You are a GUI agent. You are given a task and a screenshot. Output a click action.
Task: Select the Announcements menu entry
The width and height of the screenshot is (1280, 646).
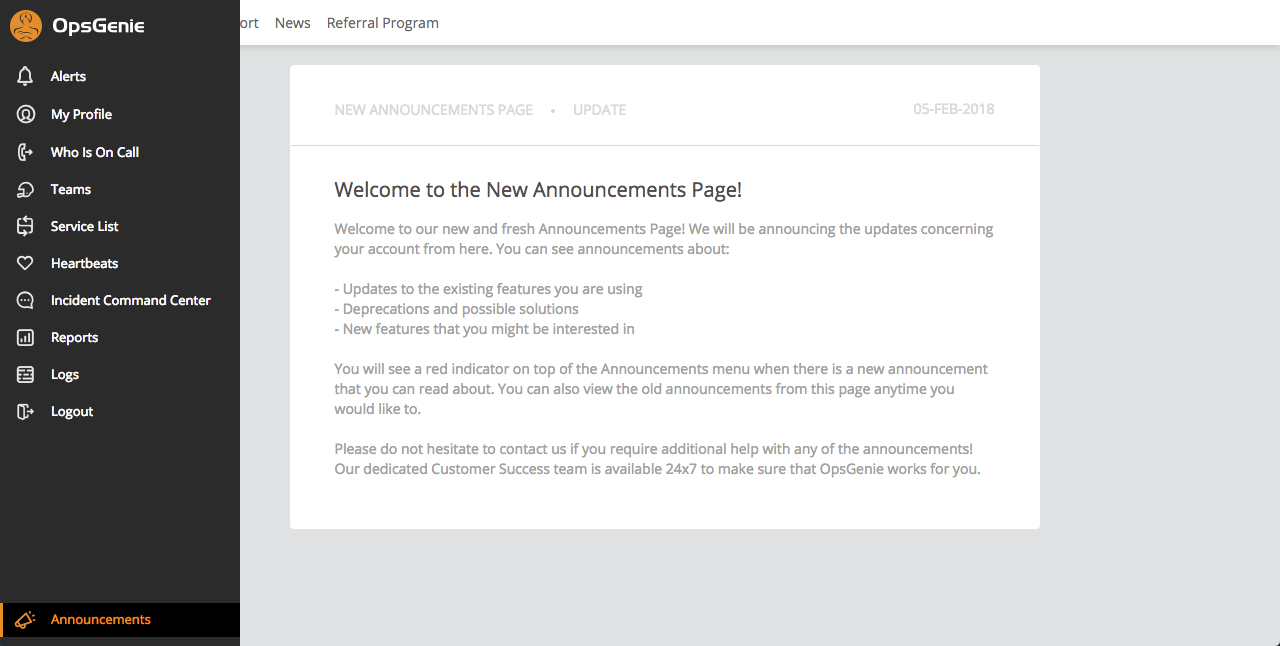point(120,619)
